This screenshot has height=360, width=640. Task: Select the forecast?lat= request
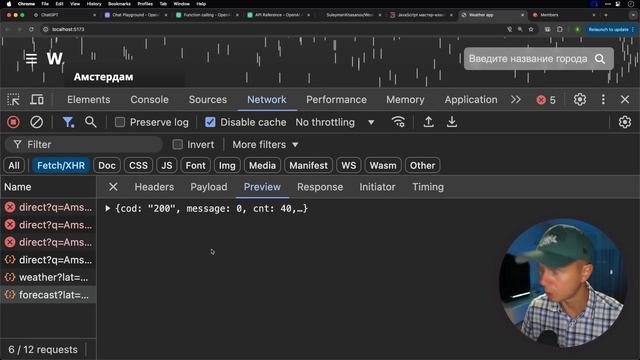[48, 295]
